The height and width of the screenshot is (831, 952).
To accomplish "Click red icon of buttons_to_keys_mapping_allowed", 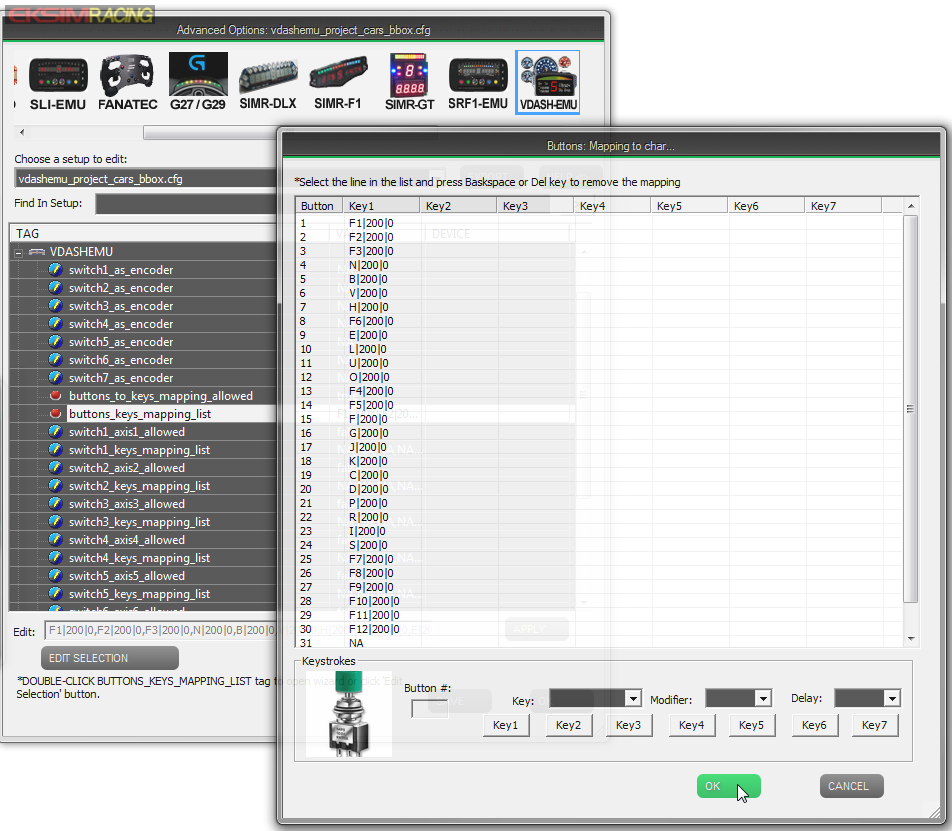I will point(55,396).
